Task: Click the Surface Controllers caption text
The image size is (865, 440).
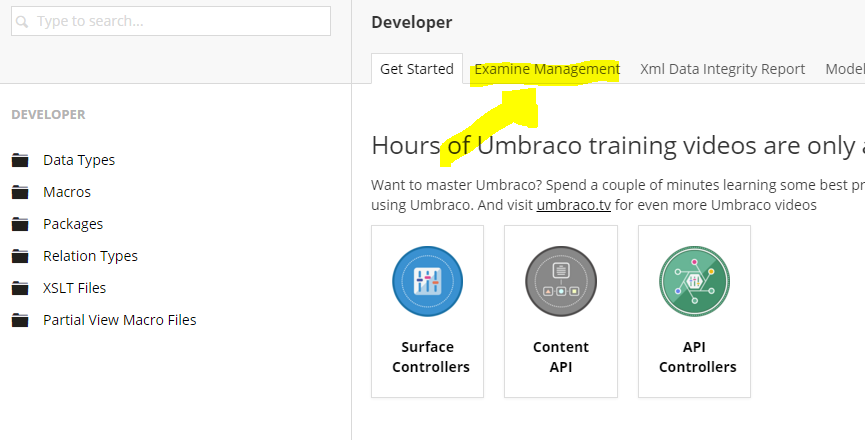Action: click(431, 357)
